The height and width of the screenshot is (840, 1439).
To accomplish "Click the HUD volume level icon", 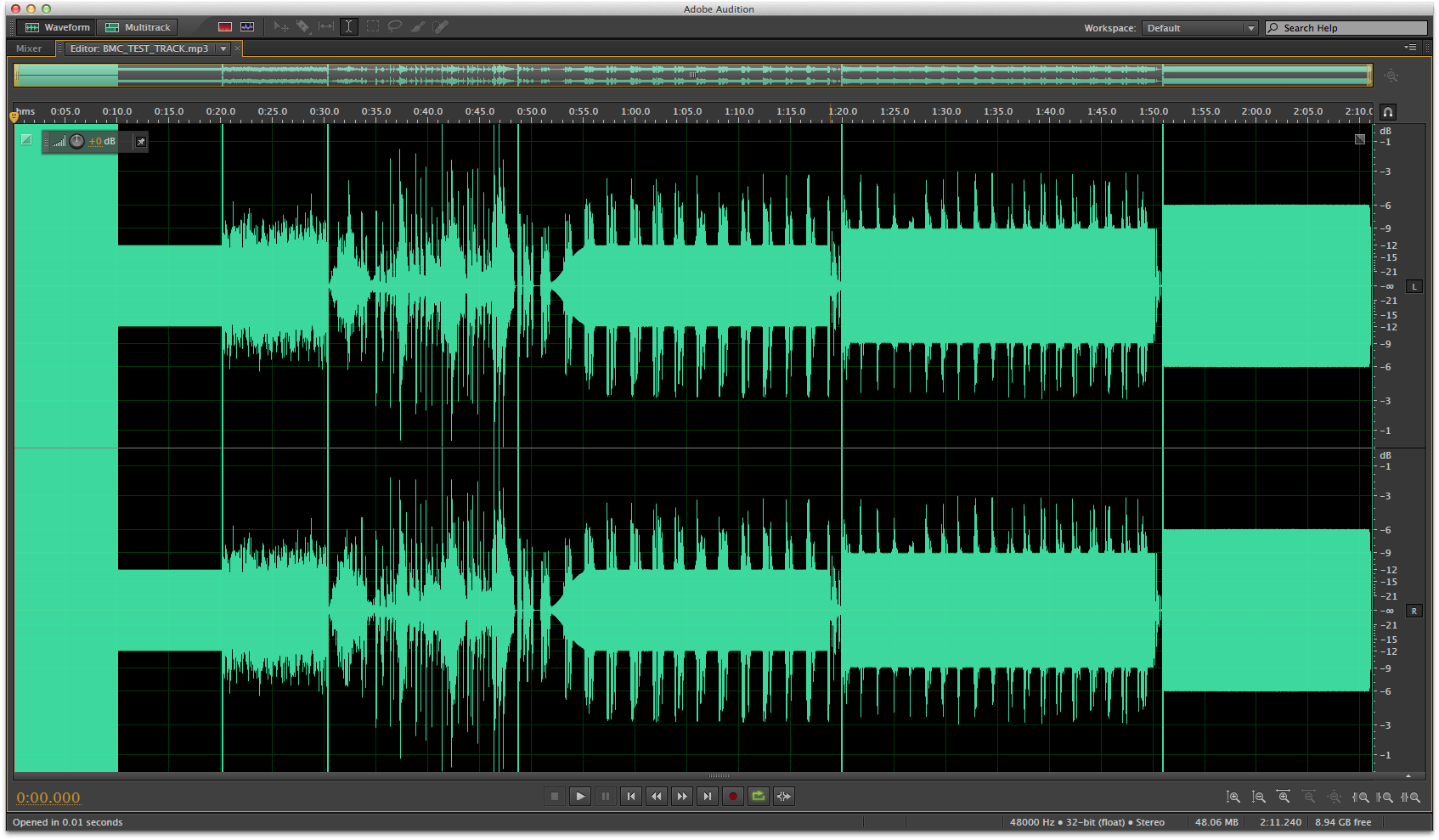I will pyautogui.click(x=59, y=142).
